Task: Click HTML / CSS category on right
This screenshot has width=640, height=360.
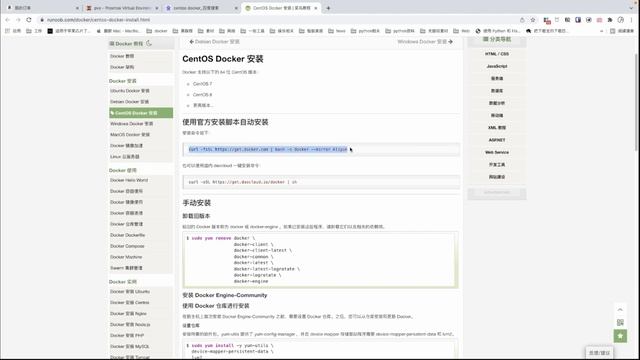Action: (x=497, y=54)
